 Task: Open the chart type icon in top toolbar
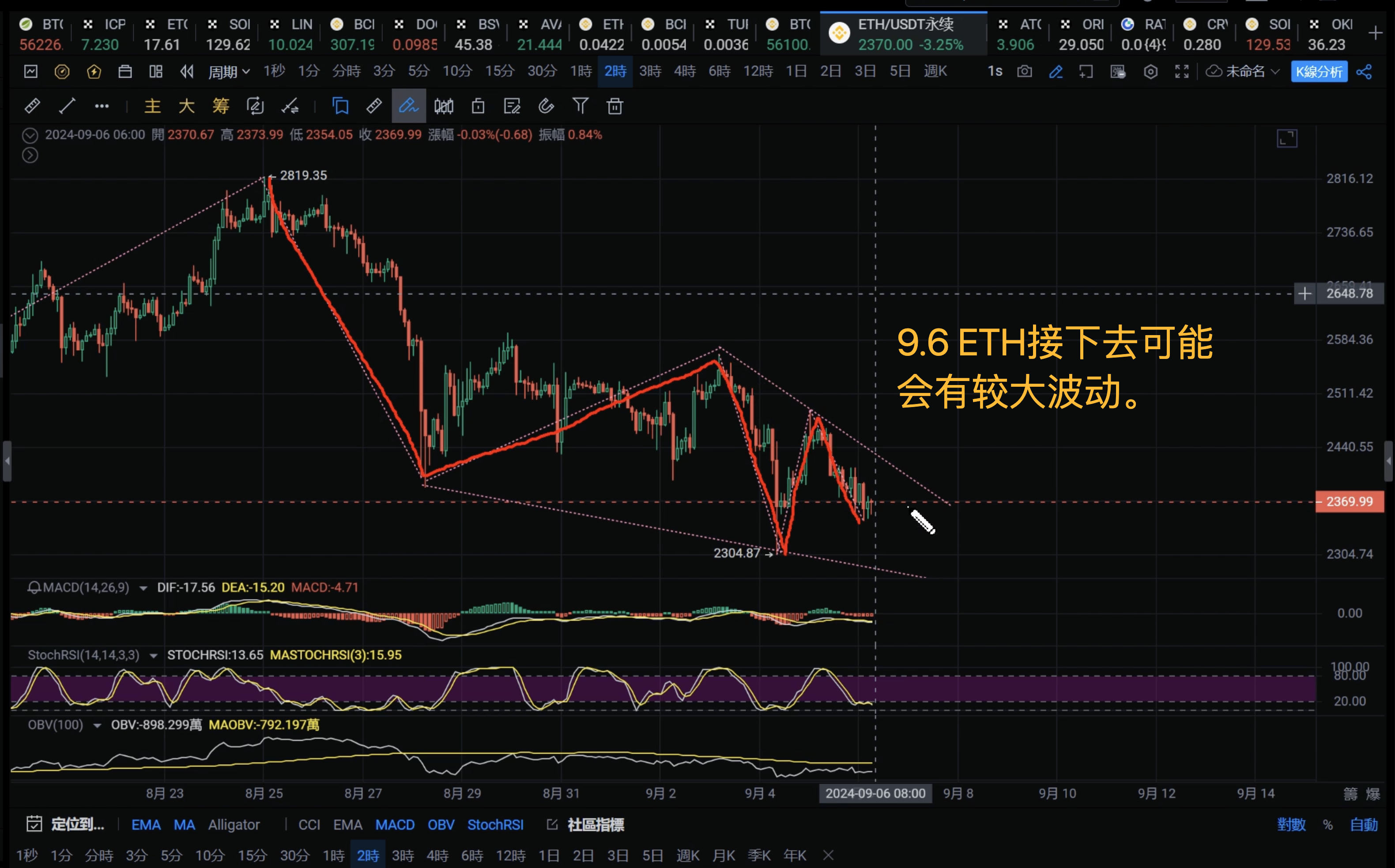[x=31, y=71]
